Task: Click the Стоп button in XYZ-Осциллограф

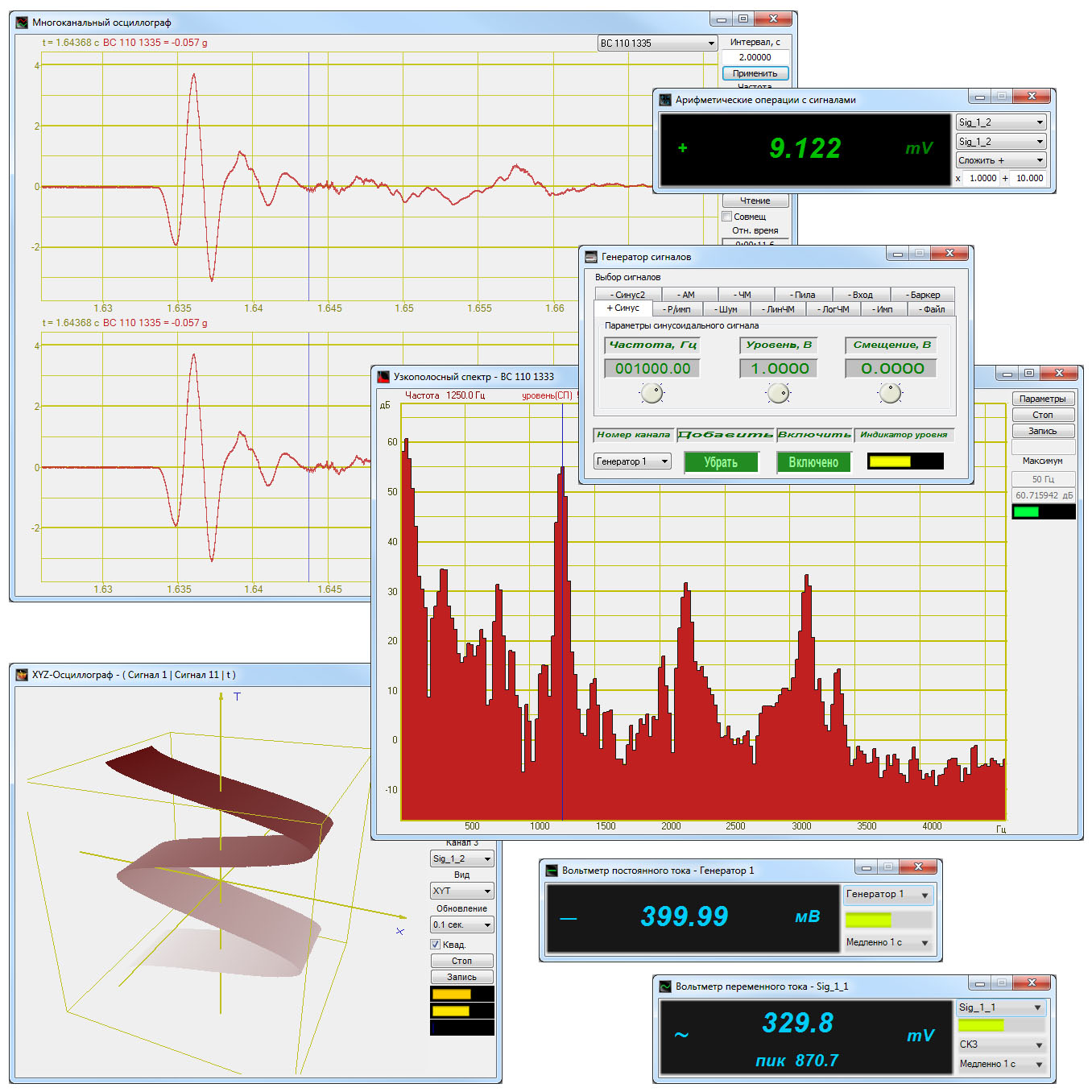Action: (462, 961)
